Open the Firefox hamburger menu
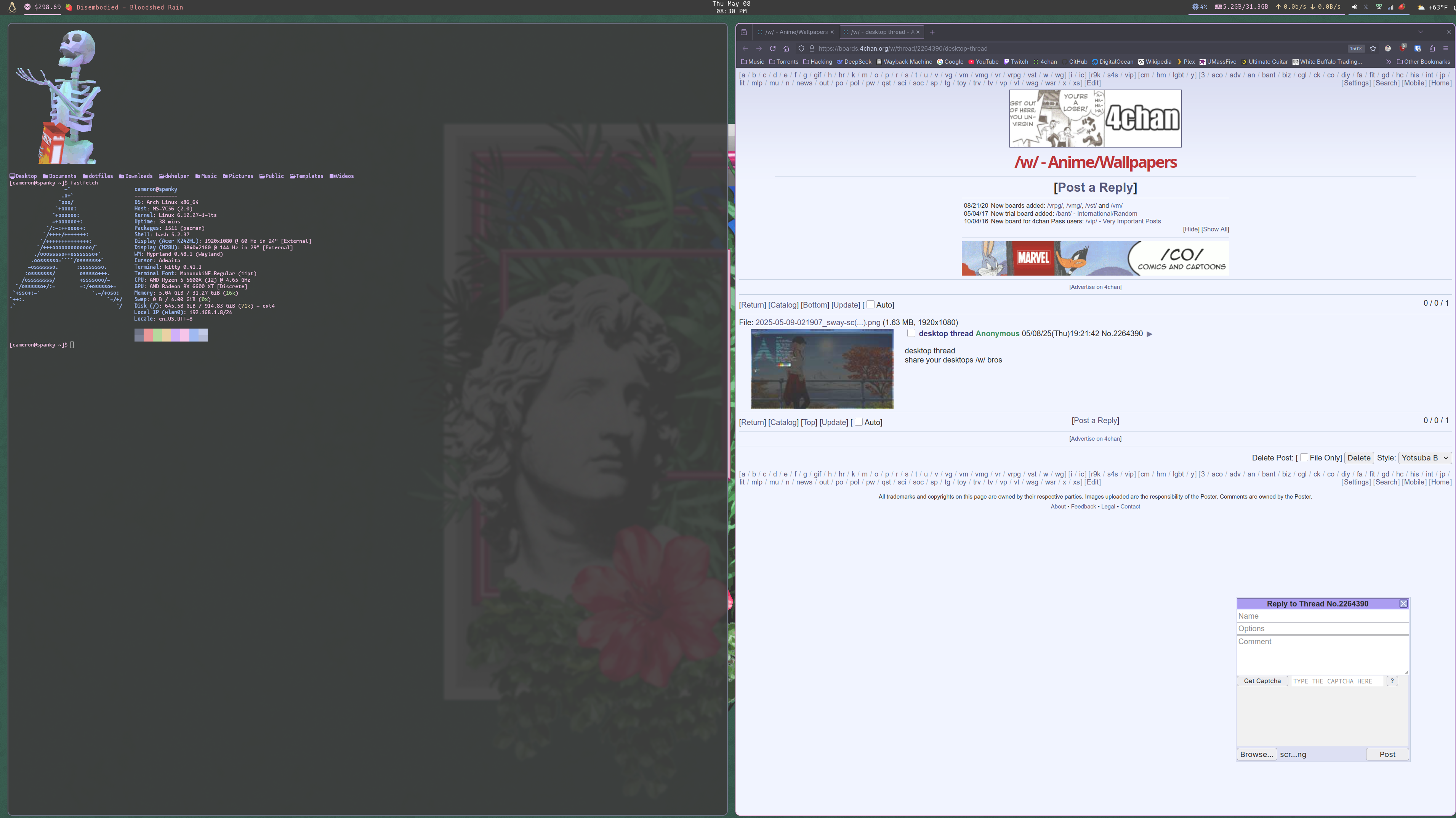Screen dimensions: 1456x818 (x=1446, y=49)
